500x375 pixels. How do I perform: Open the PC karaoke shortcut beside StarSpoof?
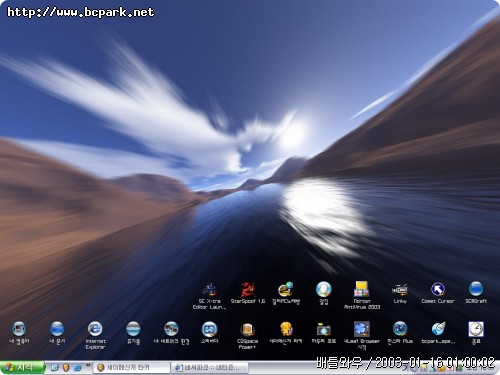(x=286, y=293)
